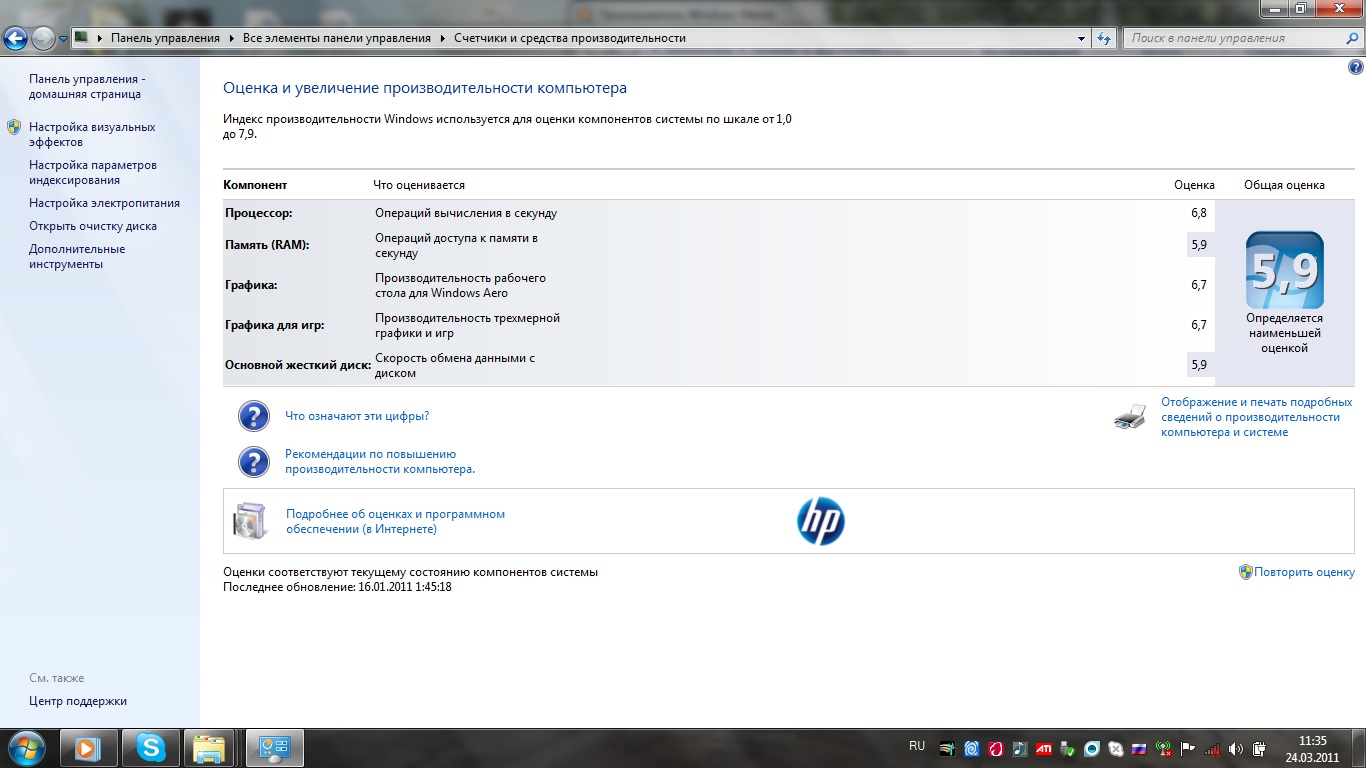Expand the arrow before "Панель управления" breadcrumb
Screen dimensions: 1366x768
point(100,38)
